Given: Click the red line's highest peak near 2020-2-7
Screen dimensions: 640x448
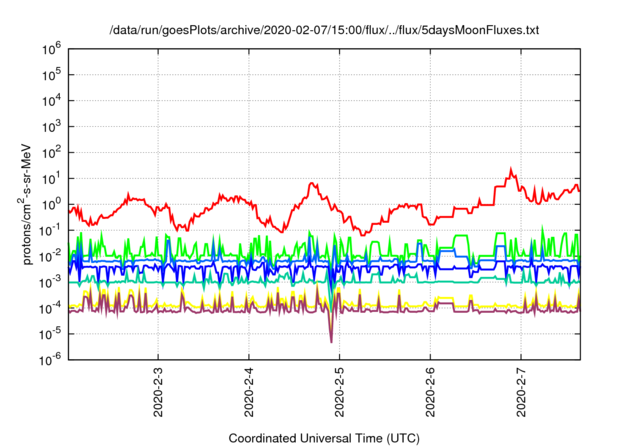Looking at the screenshot, I should click(x=512, y=169).
